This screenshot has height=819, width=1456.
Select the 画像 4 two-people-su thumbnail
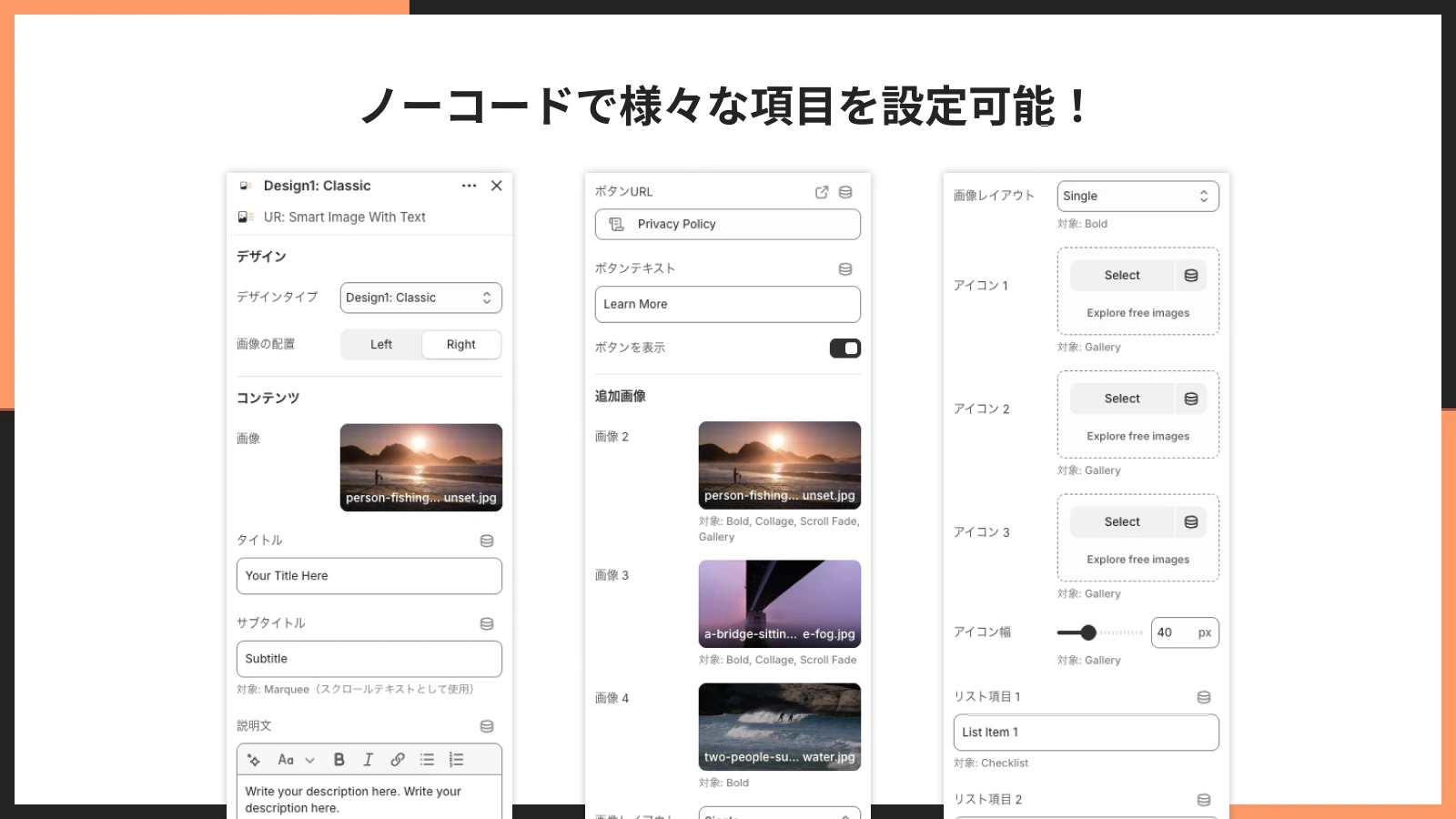(780, 726)
